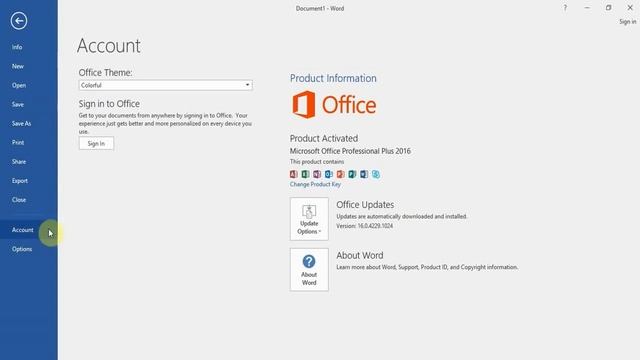The image size is (640, 360).
Task: Click the Product Activated heading
Action: click(x=324, y=138)
